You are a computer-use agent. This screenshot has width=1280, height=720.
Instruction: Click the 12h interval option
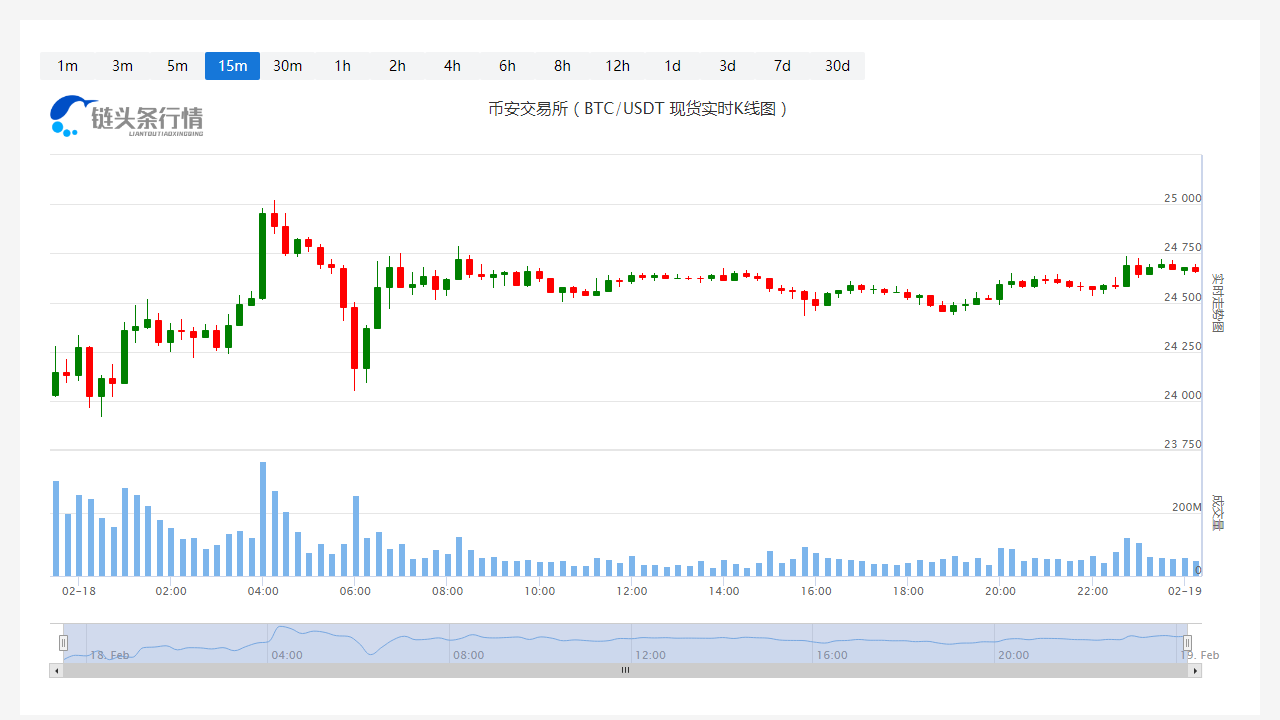pyautogui.click(x=617, y=65)
